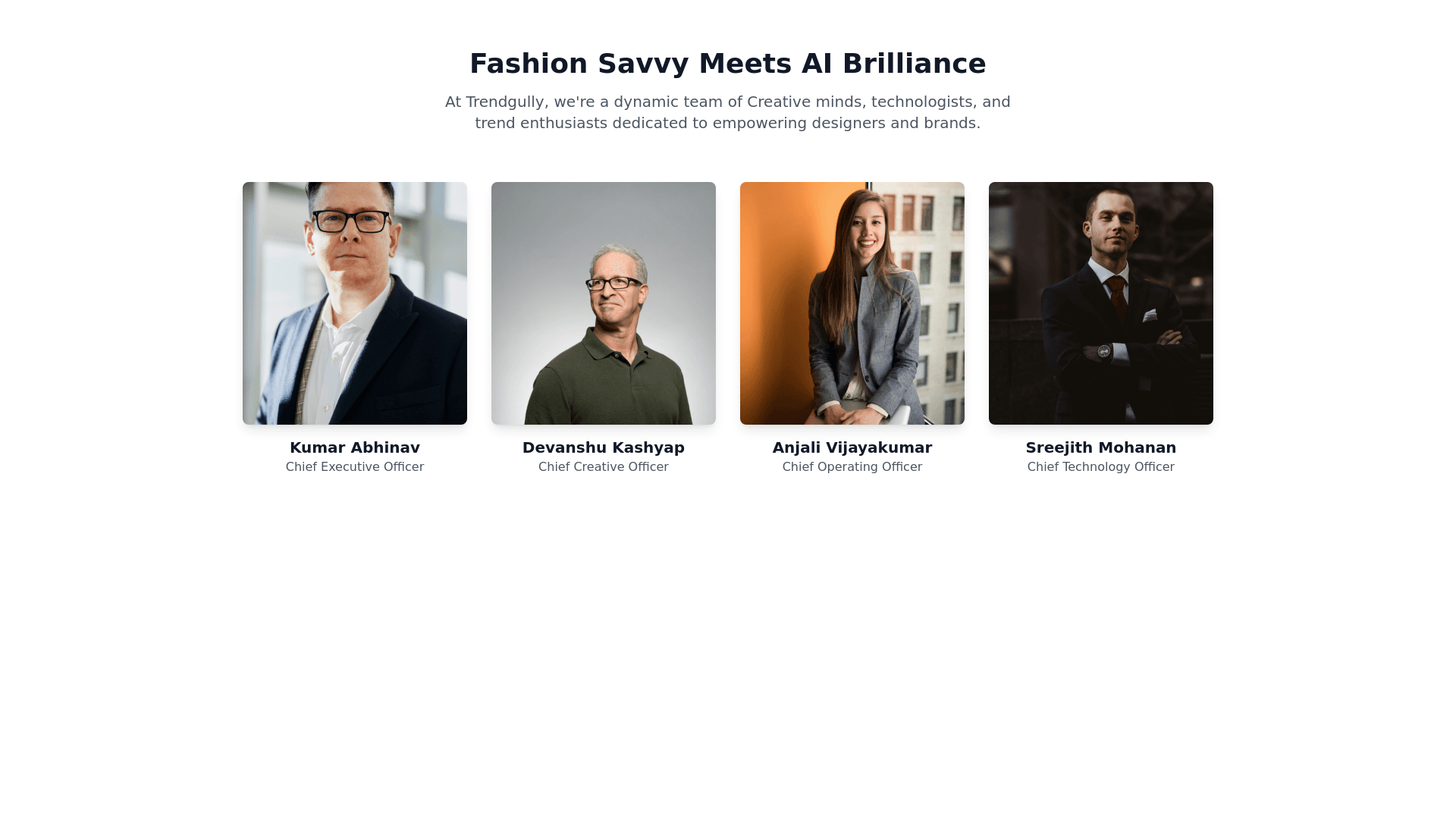This screenshot has height=819, width=1456.
Task: Open the Sreejith Mohanan name label
Action: 1101,447
